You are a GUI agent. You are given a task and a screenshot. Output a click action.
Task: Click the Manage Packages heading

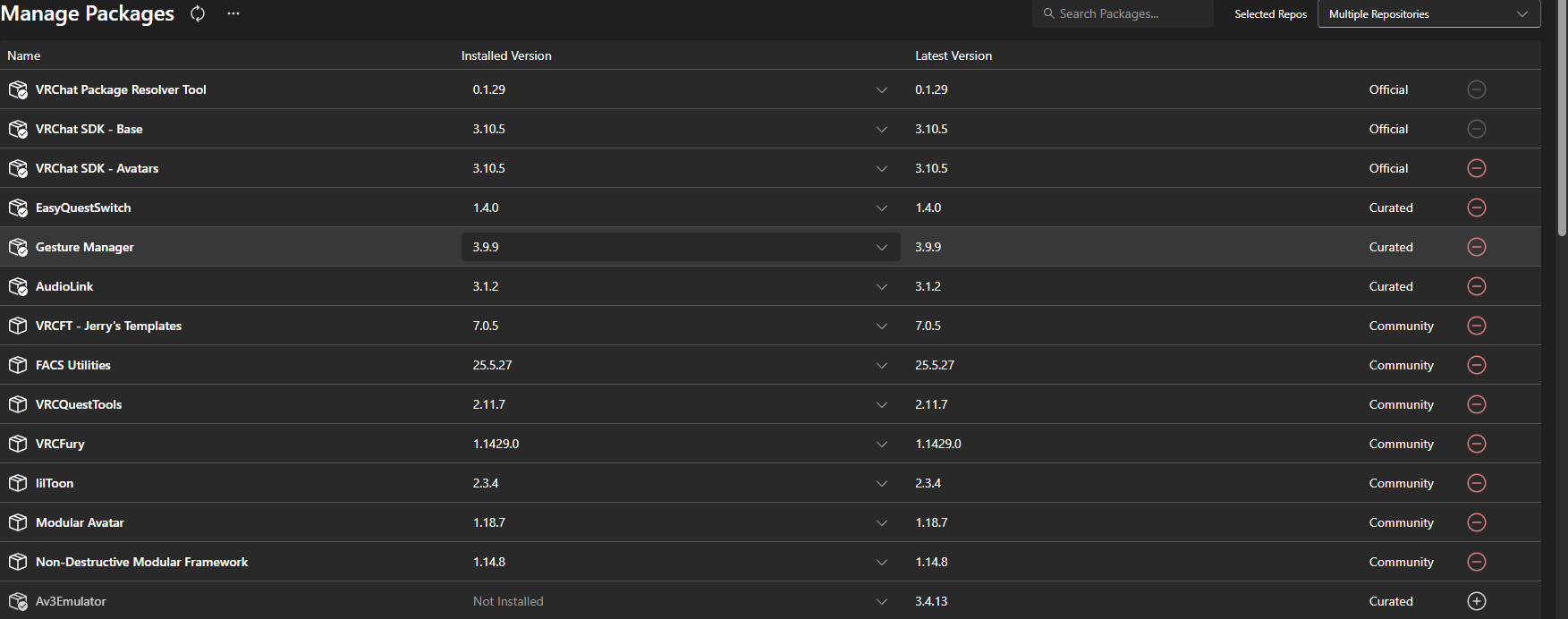coord(88,13)
